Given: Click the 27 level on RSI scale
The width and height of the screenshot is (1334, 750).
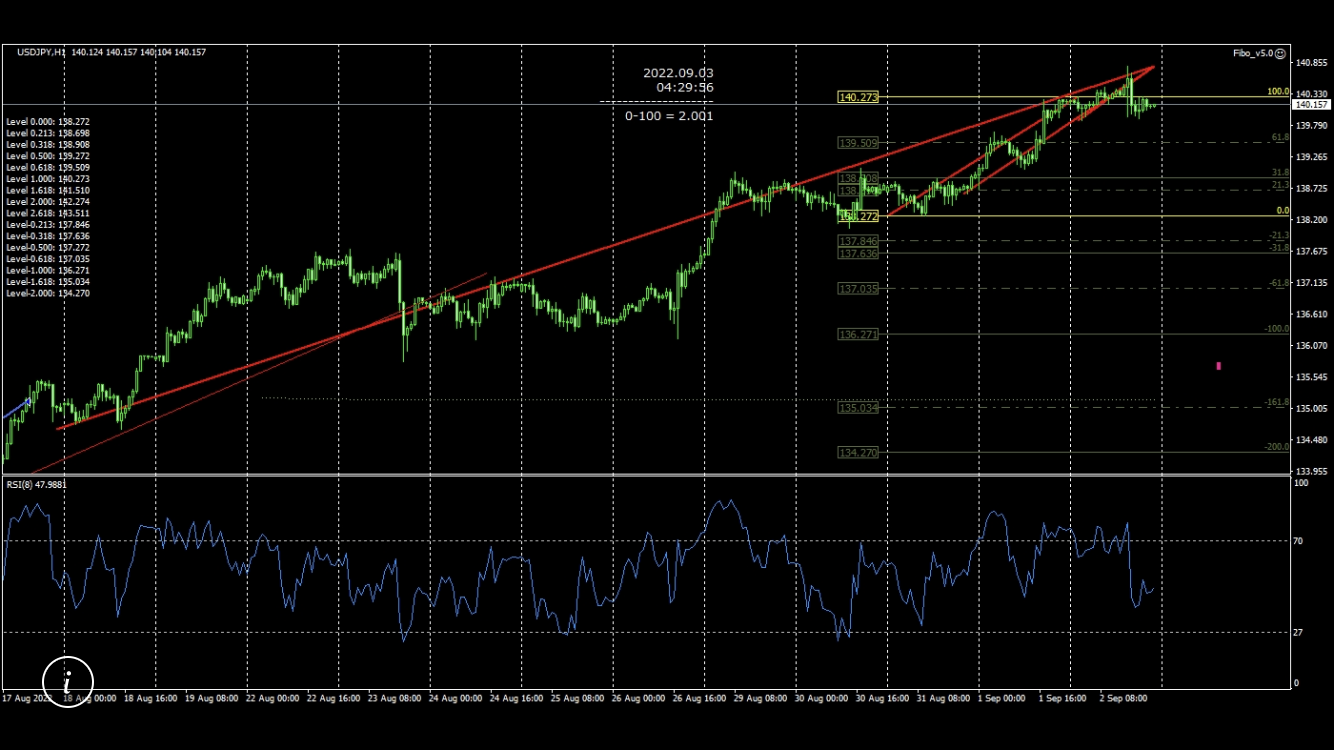Looking at the screenshot, I should point(1299,632).
